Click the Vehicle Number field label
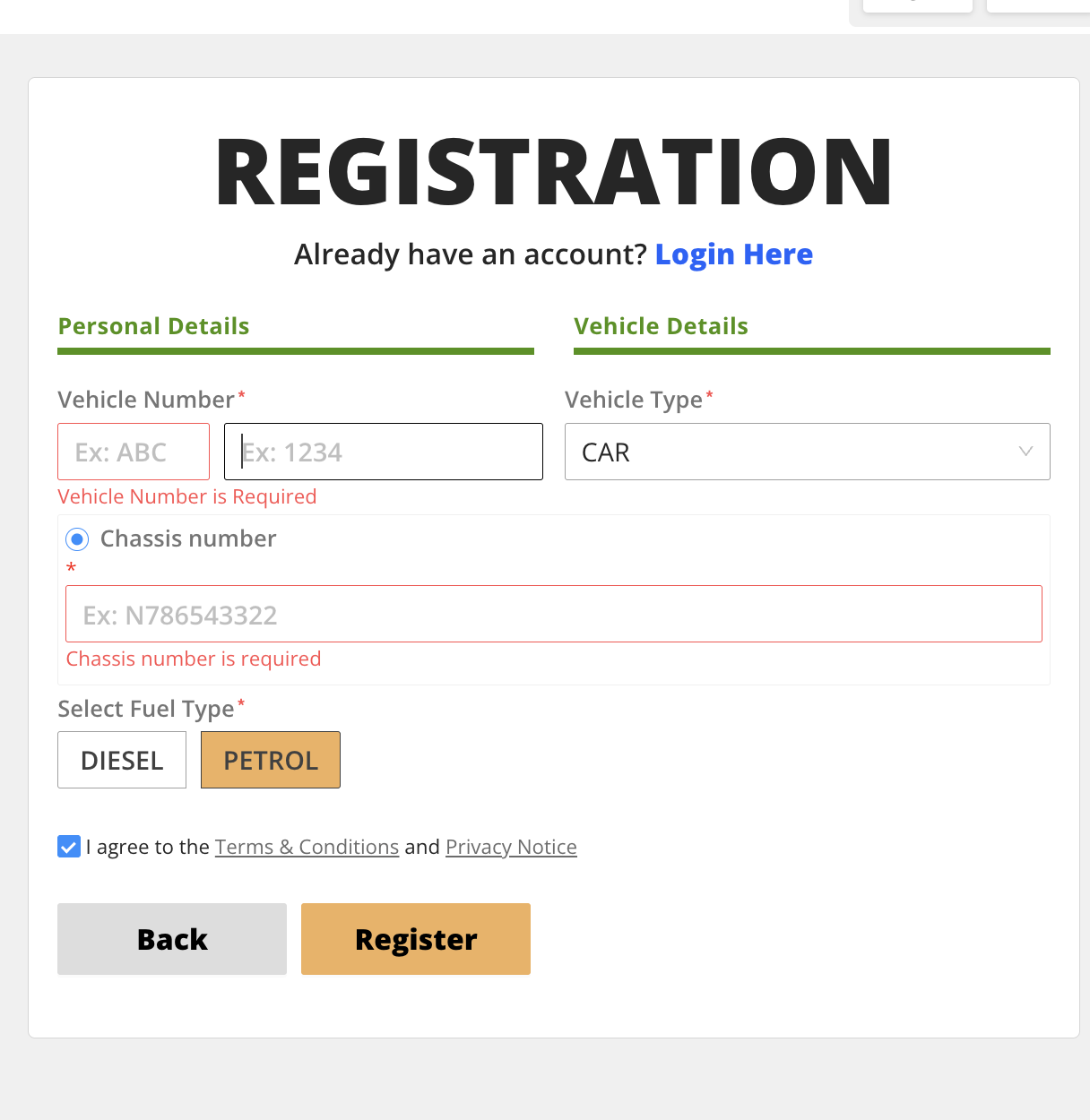1090x1120 pixels. pyautogui.click(x=146, y=400)
